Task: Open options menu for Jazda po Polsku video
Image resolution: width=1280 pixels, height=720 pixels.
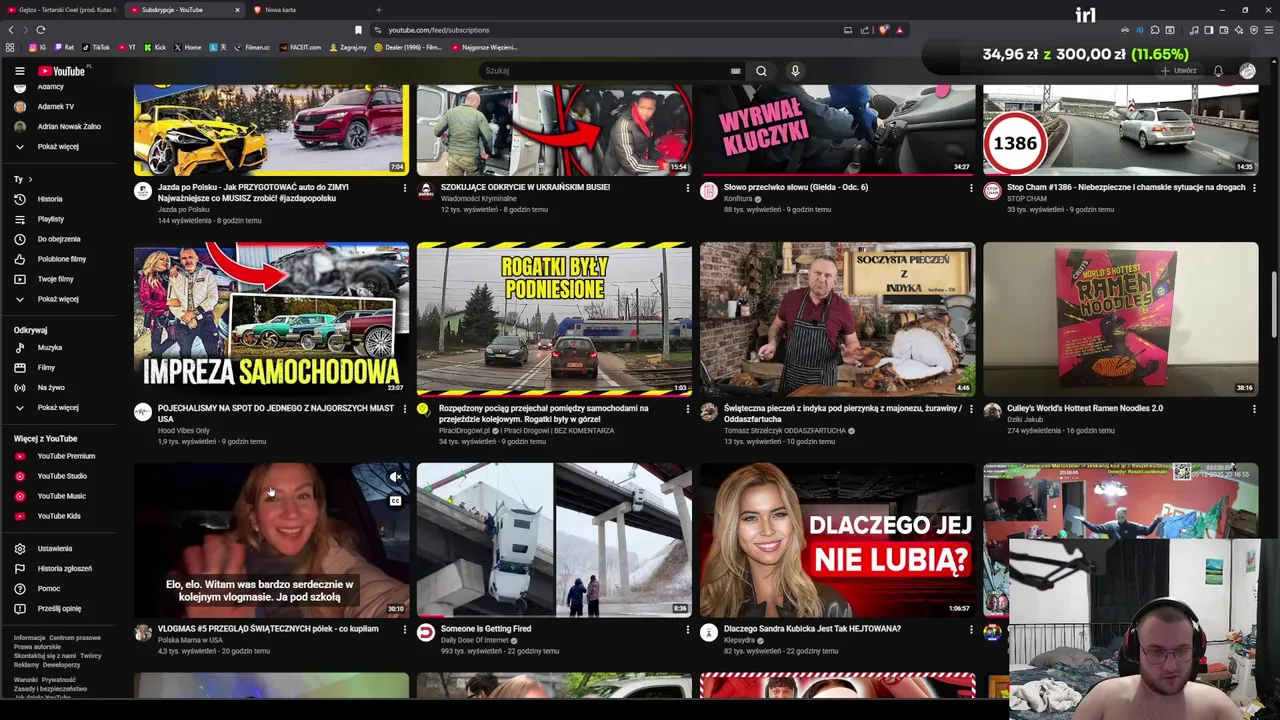Action: pyautogui.click(x=405, y=188)
